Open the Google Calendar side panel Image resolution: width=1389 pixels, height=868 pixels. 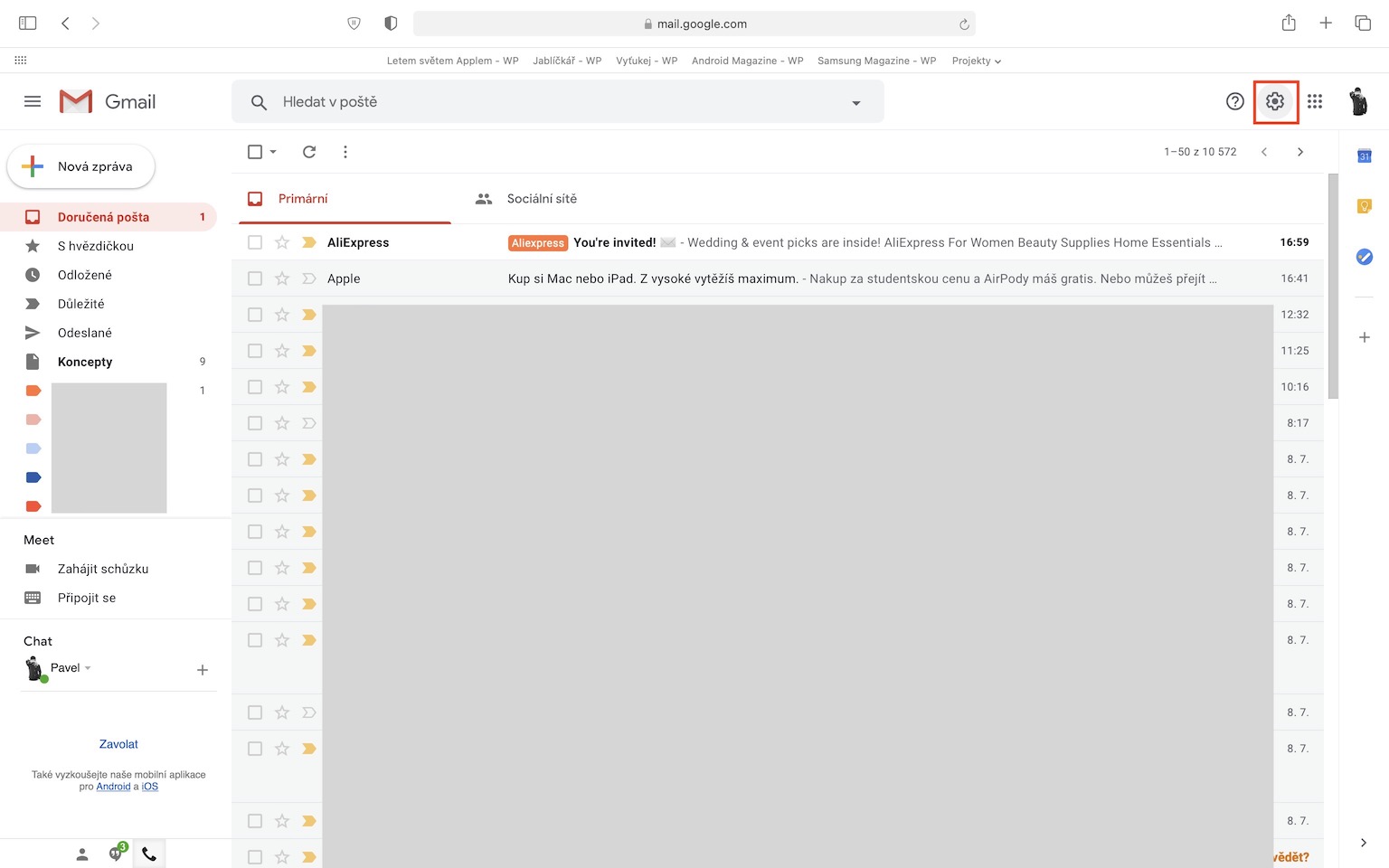click(1365, 156)
